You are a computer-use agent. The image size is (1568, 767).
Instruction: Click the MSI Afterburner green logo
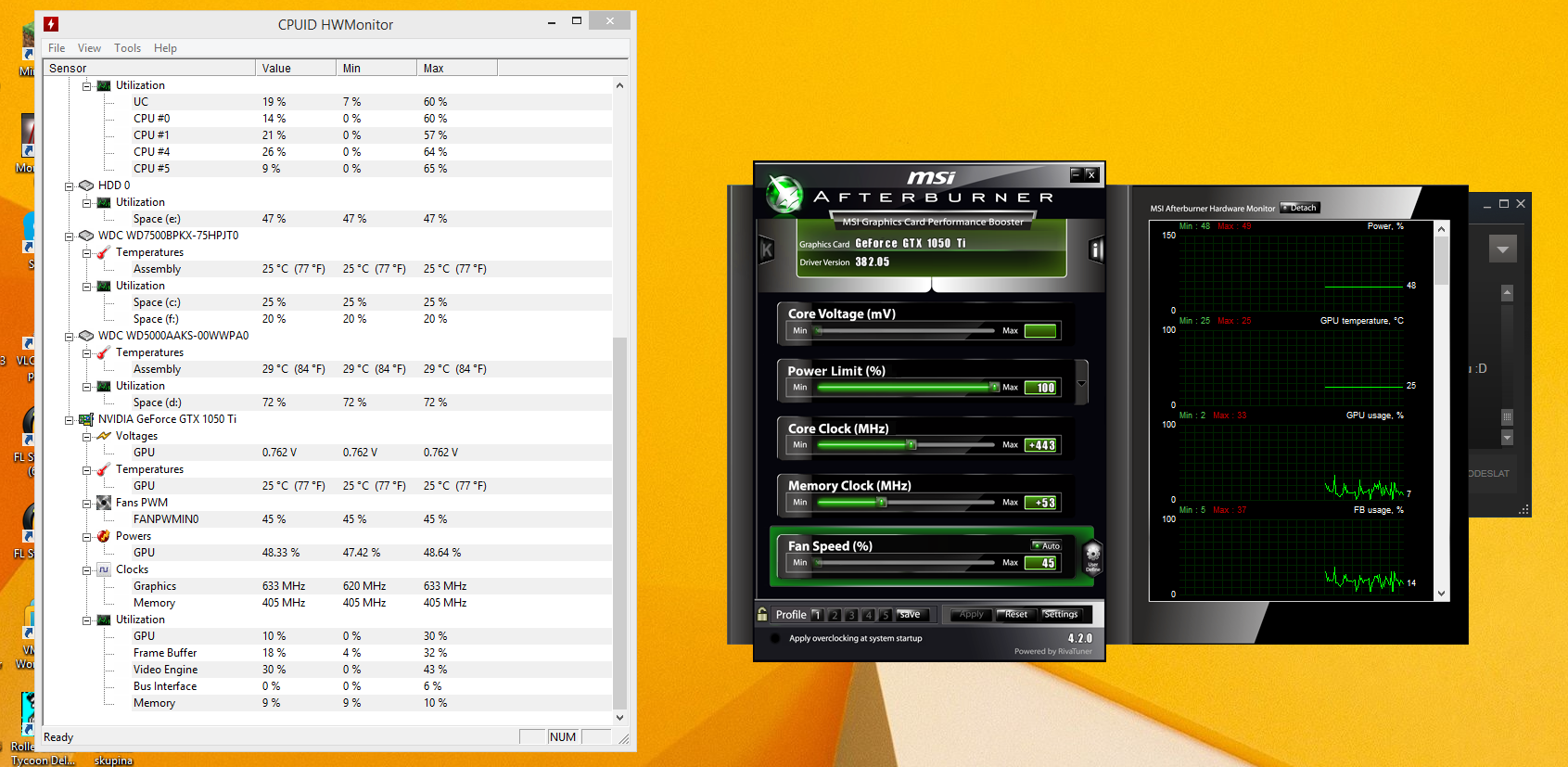tap(784, 194)
